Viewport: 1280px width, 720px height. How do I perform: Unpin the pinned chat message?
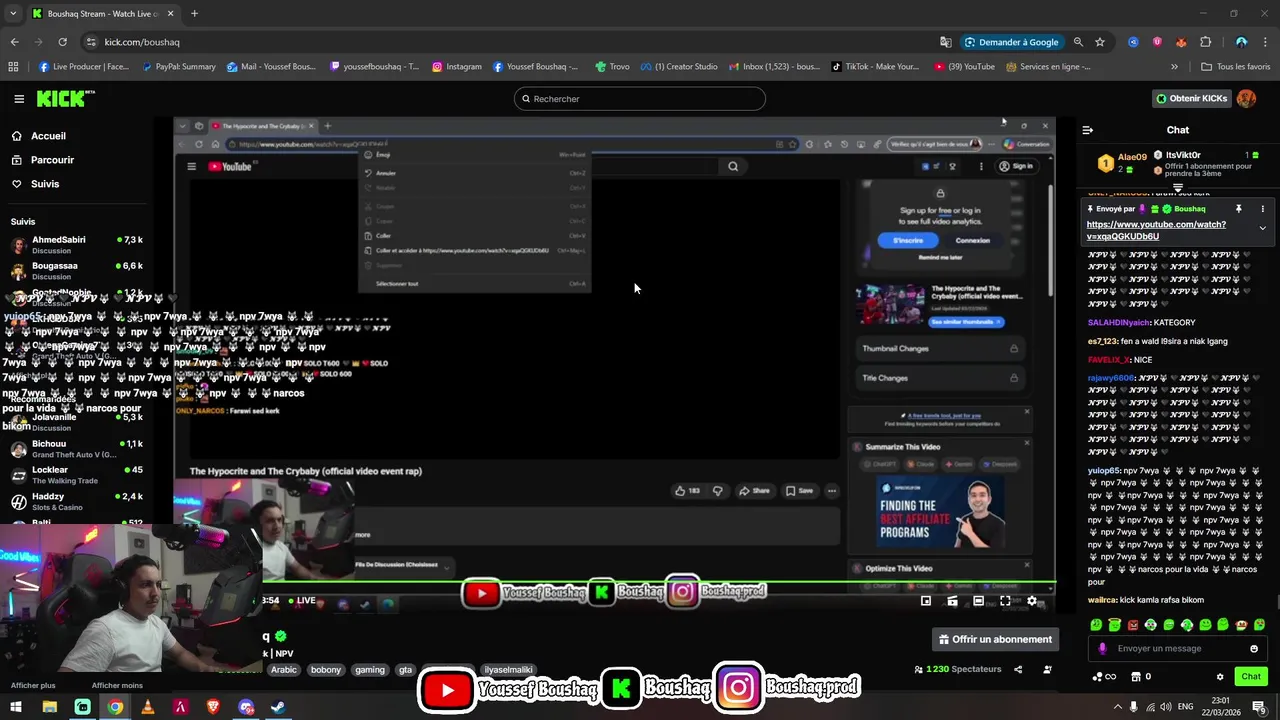(x=1238, y=209)
